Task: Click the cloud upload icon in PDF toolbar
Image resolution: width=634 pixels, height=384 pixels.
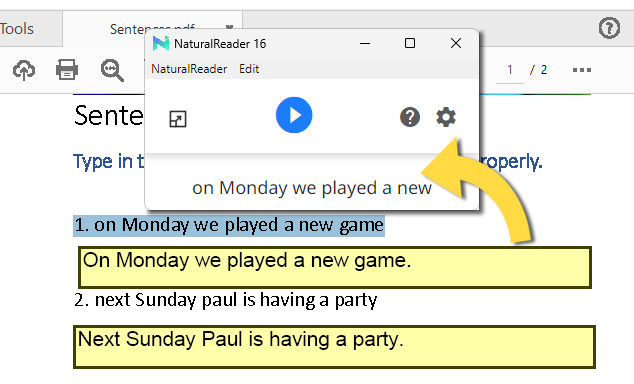Action: coord(24,70)
